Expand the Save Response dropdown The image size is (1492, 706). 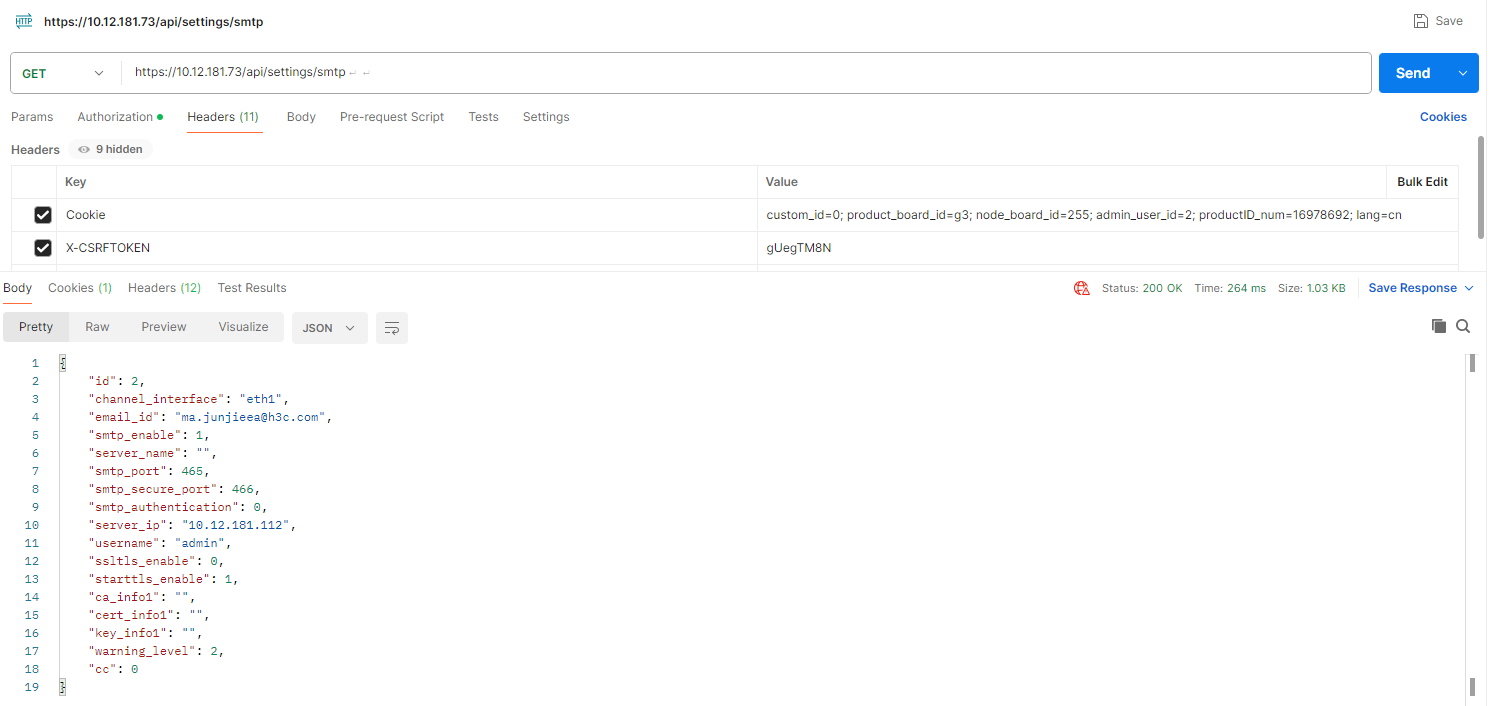(x=1469, y=288)
